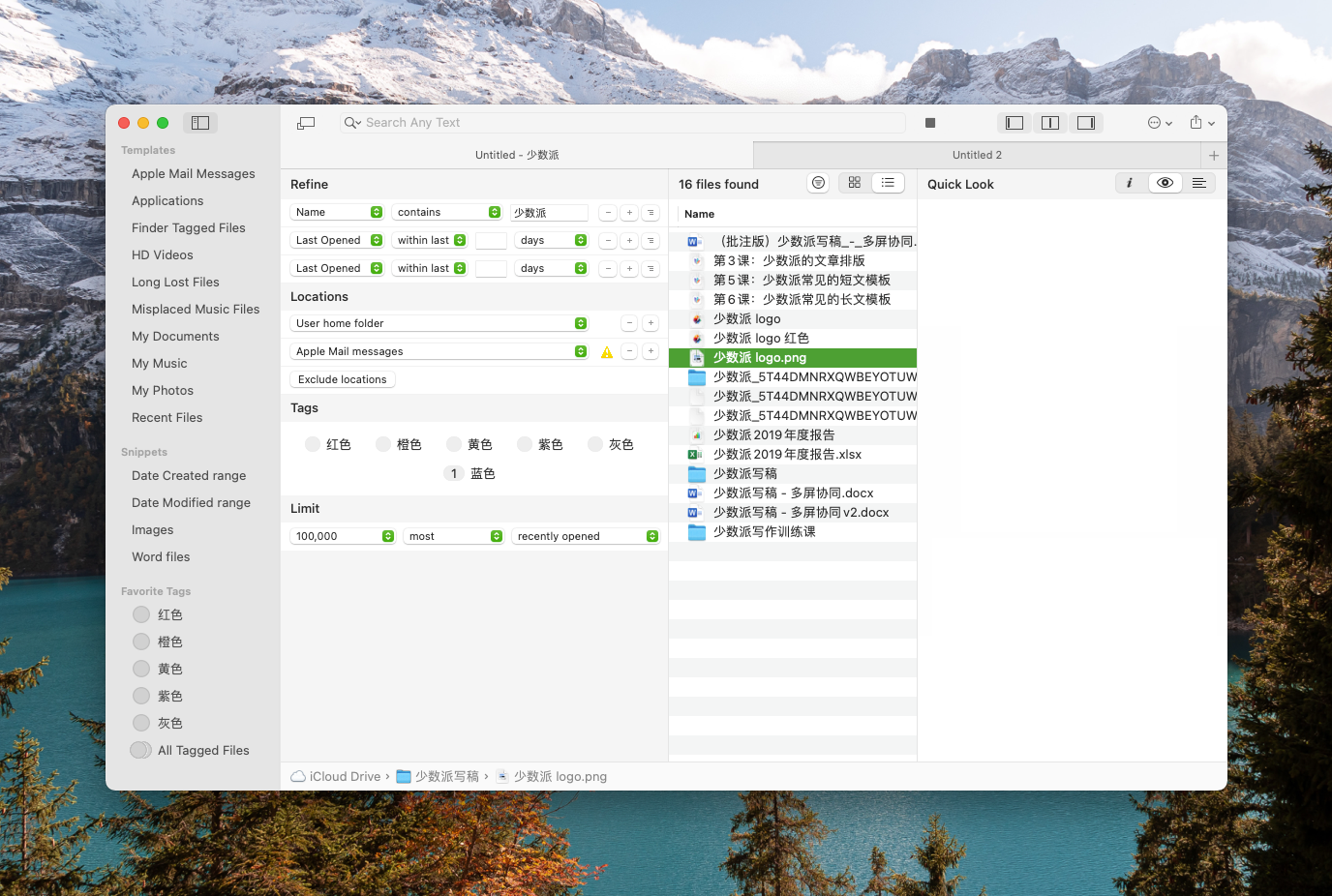Add a new Refine criterion with the plus button
This screenshot has height=896, width=1332.
(627, 211)
